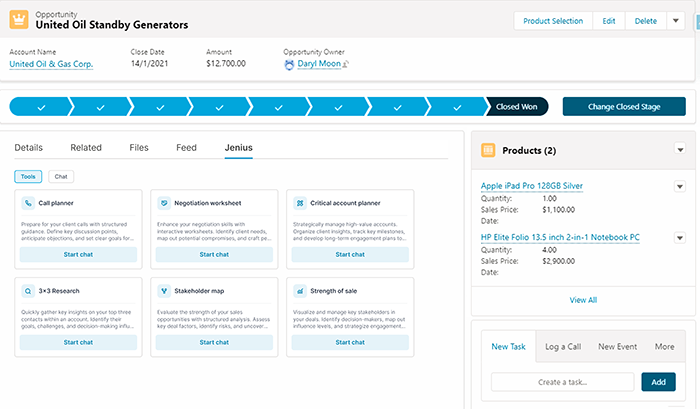Click the Close Date value 14/1/2021
Image resolution: width=700 pixels, height=409 pixels.
149,63
